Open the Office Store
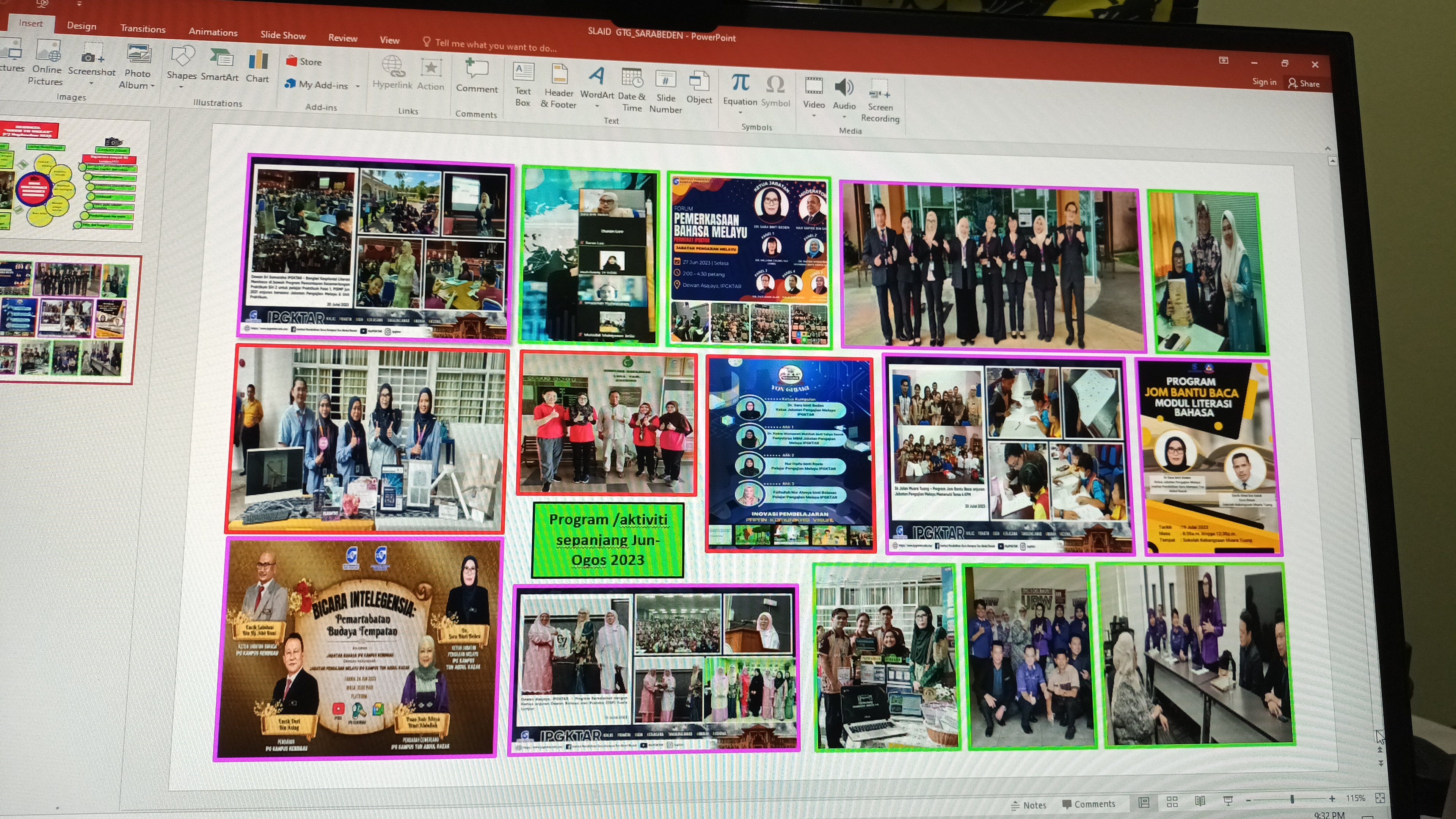The height and width of the screenshot is (819, 1456). coord(304,61)
